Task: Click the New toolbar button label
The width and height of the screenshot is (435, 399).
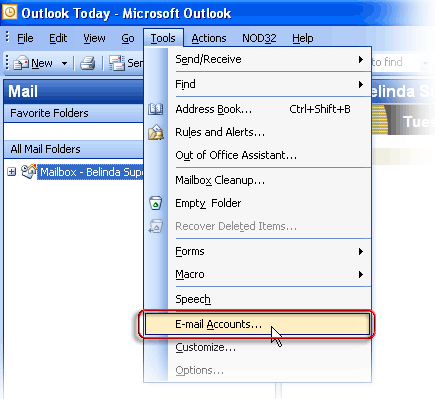Action: point(42,63)
